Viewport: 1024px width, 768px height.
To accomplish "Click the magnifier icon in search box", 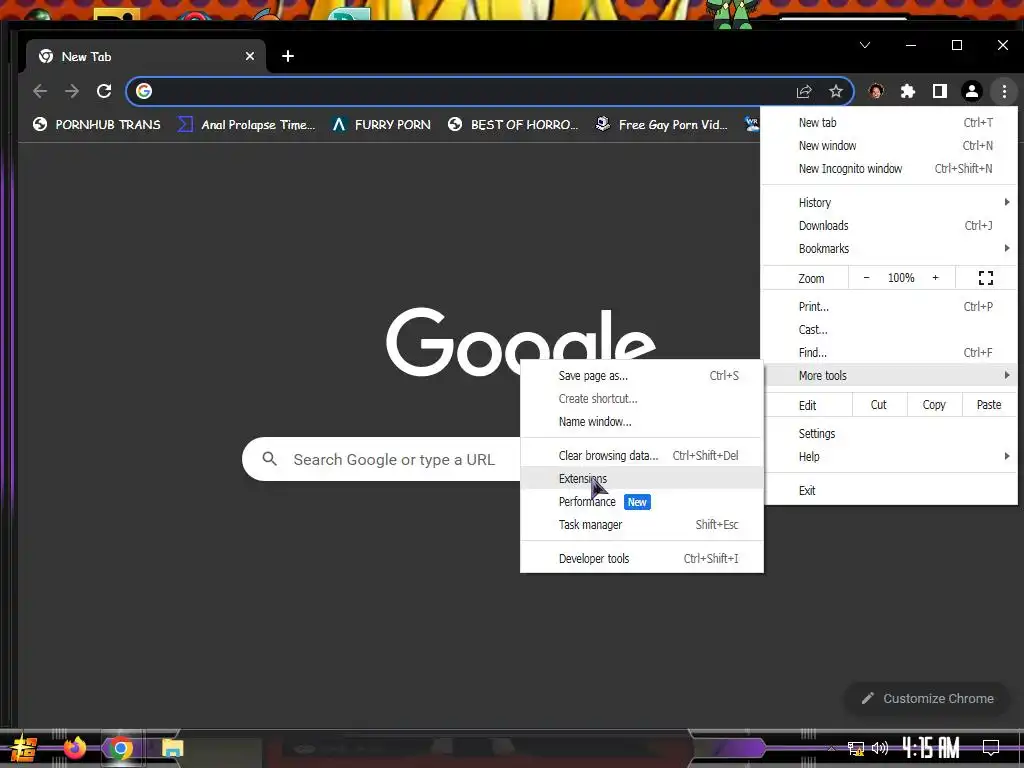I will click(270, 459).
